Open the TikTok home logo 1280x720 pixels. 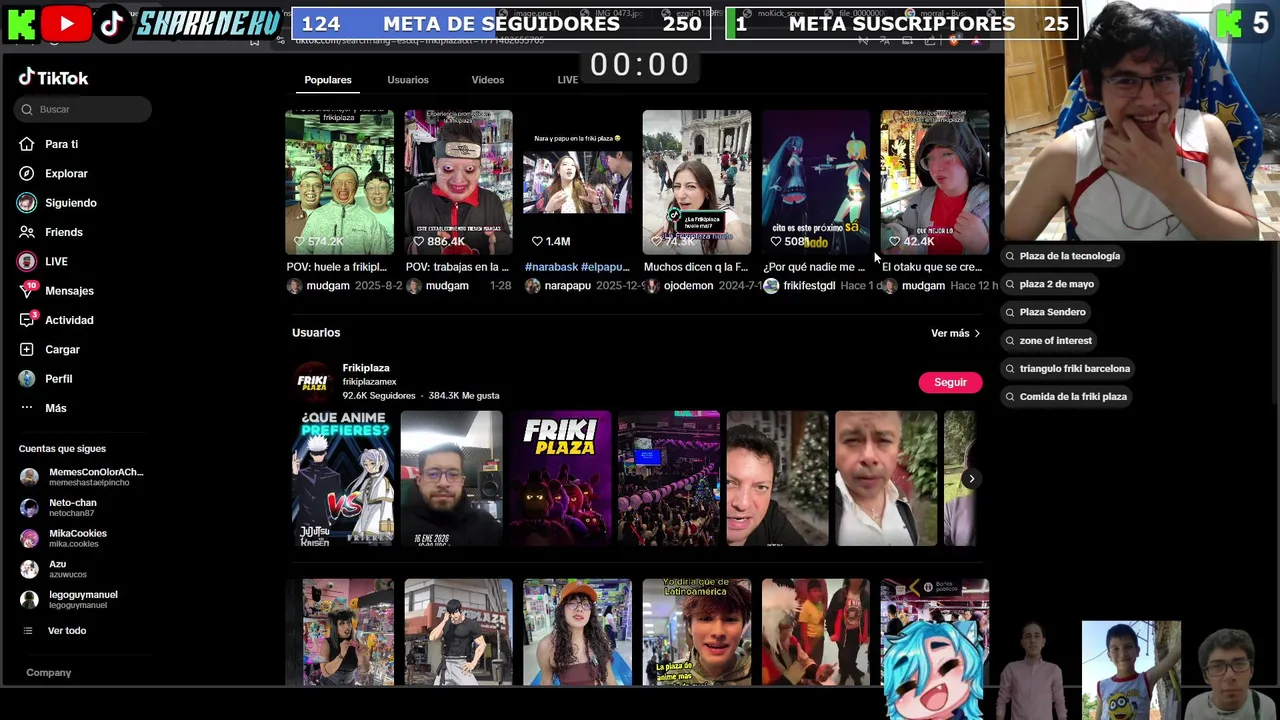[54, 78]
